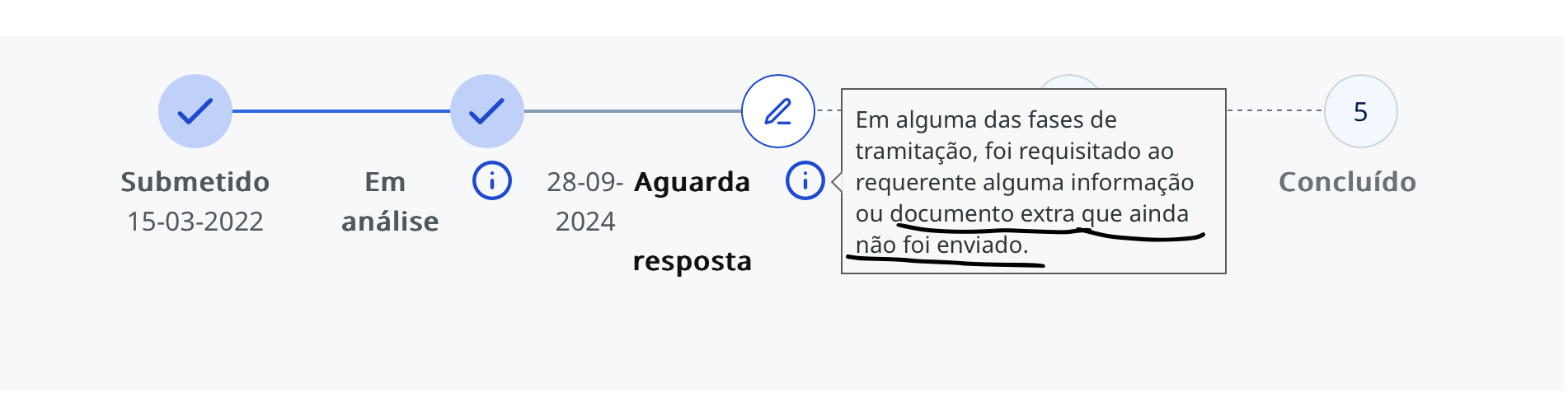This screenshot has width=1568, height=397.
Task: Click the Submetido step label
Action: click(x=195, y=182)
